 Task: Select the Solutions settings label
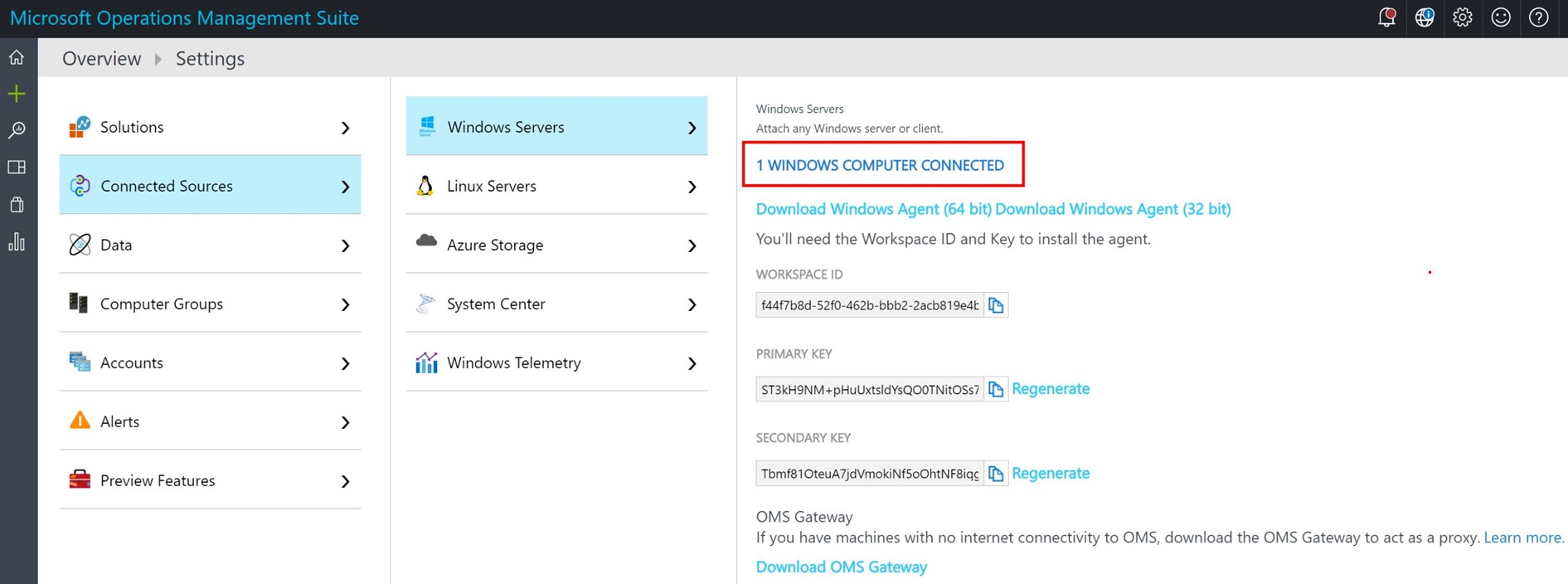click(132, 127)
